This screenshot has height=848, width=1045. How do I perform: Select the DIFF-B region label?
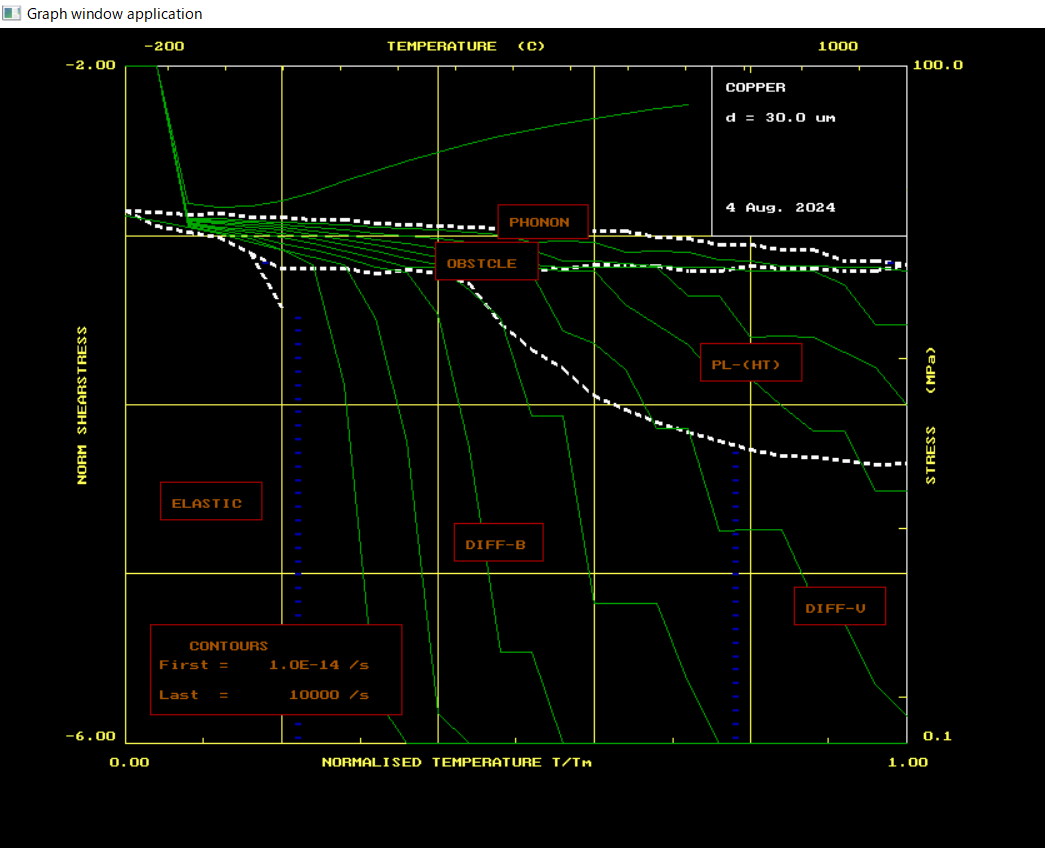pyautogui.click(x=499, y=543)
